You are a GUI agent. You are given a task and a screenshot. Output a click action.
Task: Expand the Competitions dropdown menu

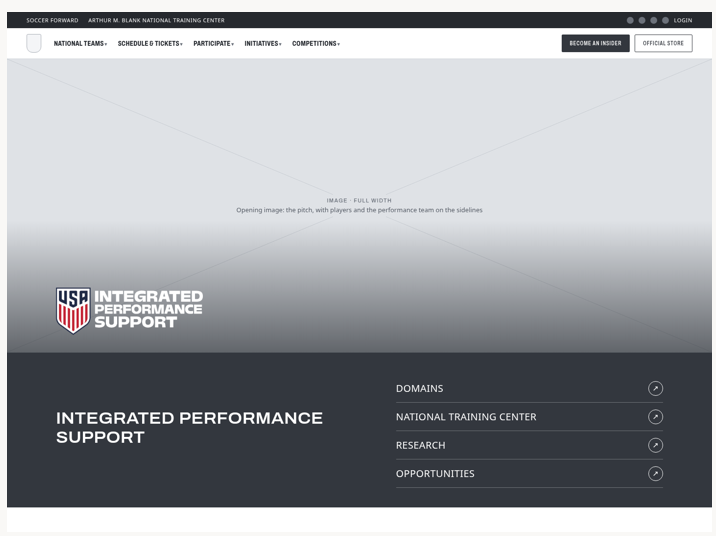(316, 43)
